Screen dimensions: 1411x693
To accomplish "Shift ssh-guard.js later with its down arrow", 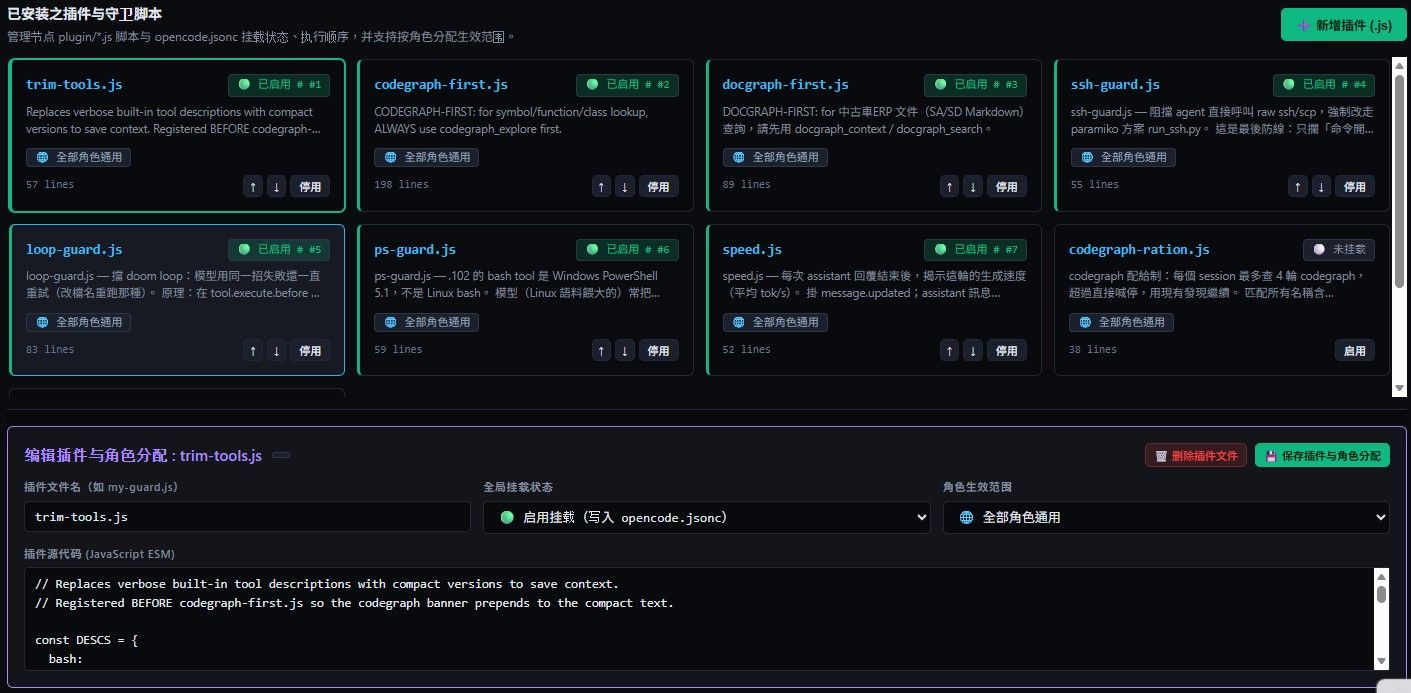I will pos(1322,186).
